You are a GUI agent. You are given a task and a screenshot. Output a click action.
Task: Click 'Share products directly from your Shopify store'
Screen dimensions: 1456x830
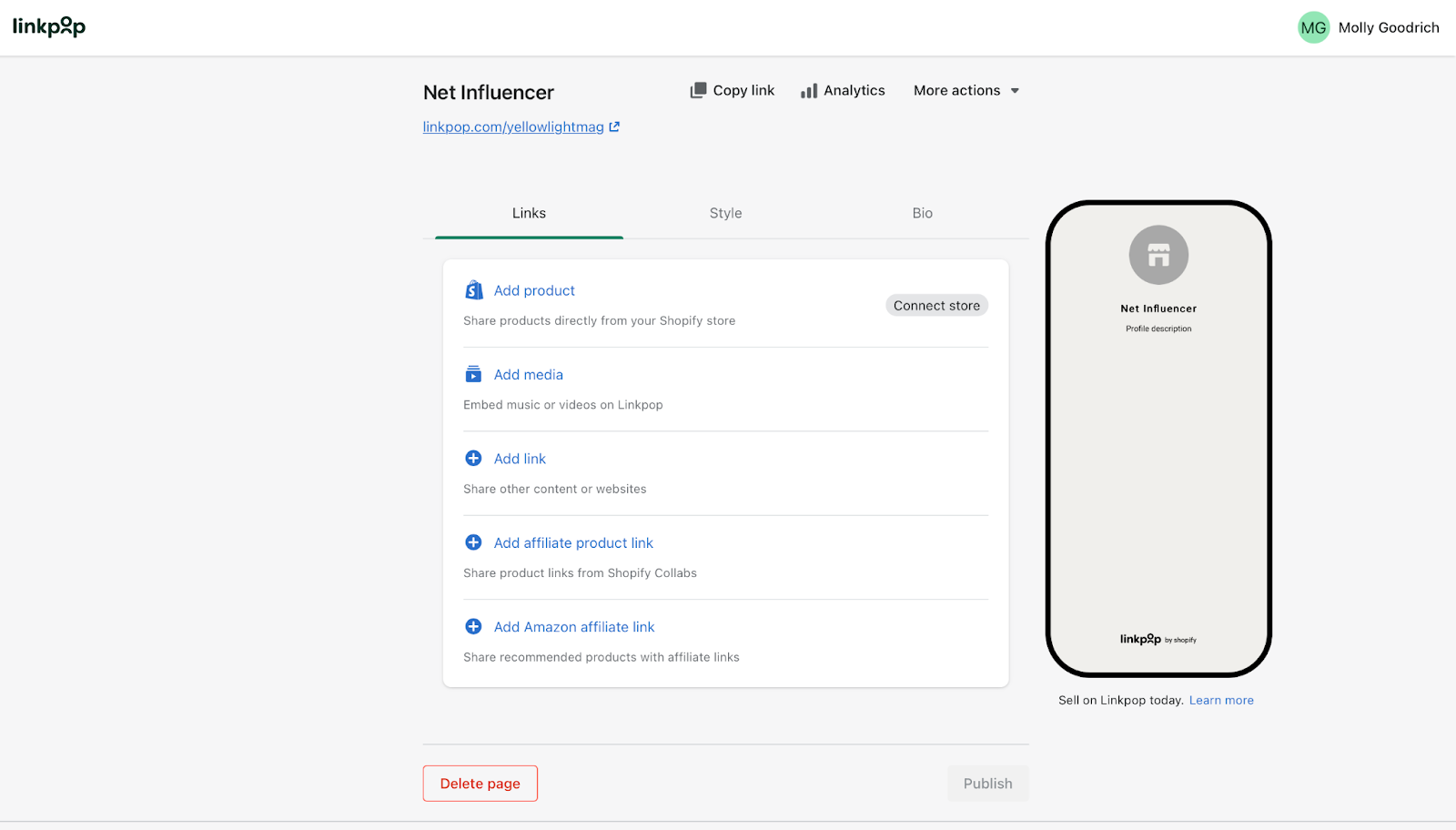click(x=599, y=320)
